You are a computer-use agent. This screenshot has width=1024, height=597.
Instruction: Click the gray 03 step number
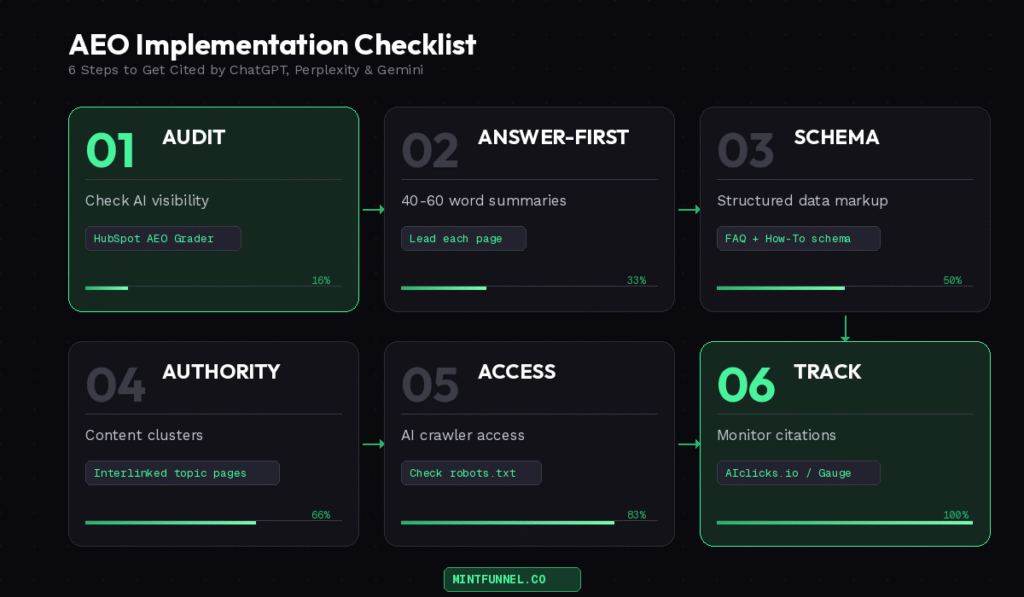[x=746, y=150]
